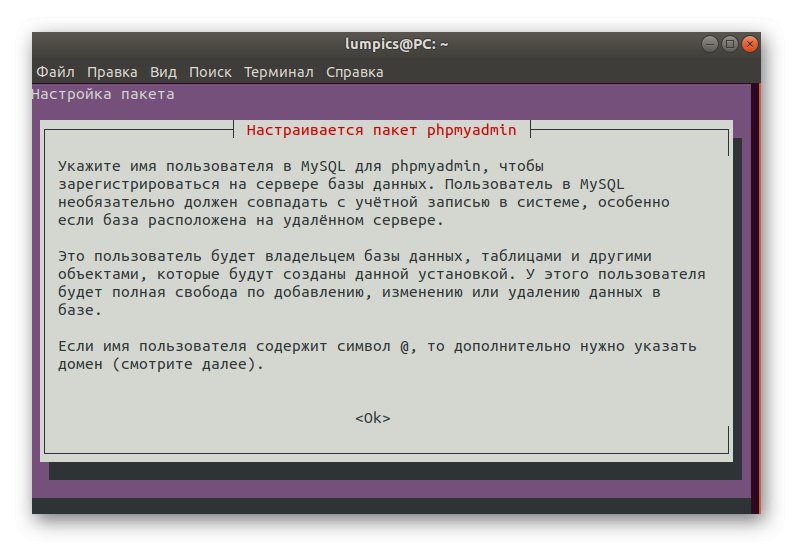Click the 'Настройка пакета' header text
The height and width of the screenshot is (546, 793).
coord(103,94)
